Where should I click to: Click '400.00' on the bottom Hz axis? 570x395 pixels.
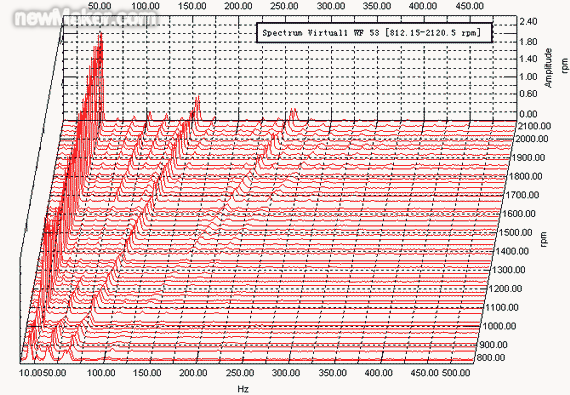pos(378,373)
